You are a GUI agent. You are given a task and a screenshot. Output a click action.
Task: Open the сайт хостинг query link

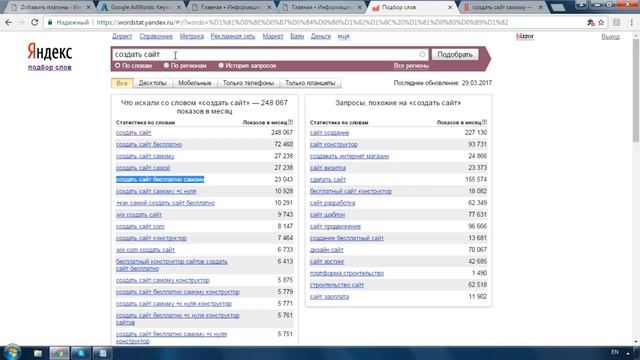coord(327,262)
